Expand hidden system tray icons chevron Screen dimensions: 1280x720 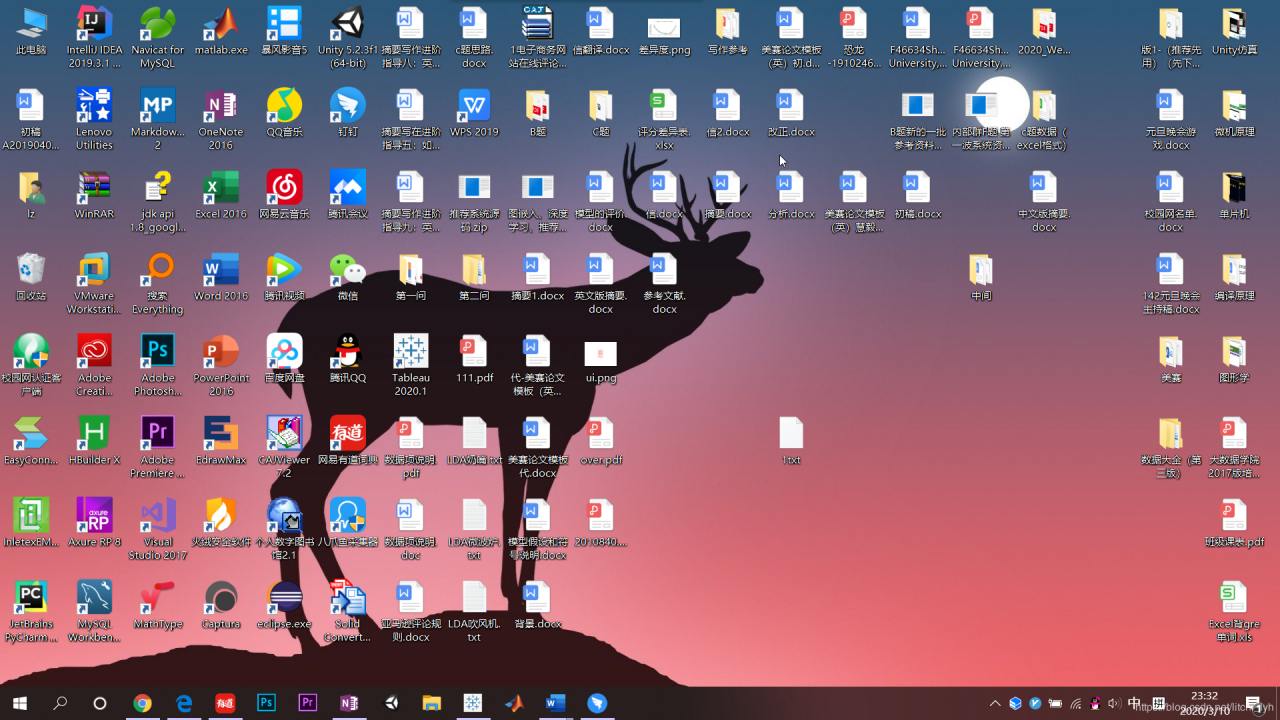[x=995, y=703]
